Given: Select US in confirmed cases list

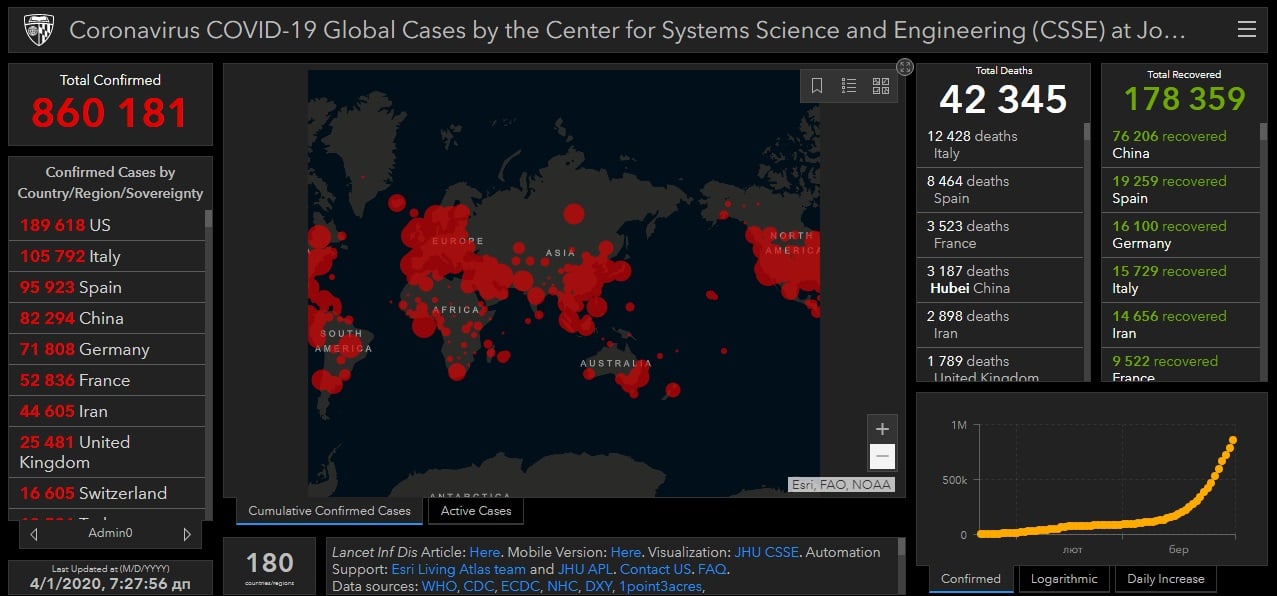Looking at the screenshot, I should coord(107,225).
